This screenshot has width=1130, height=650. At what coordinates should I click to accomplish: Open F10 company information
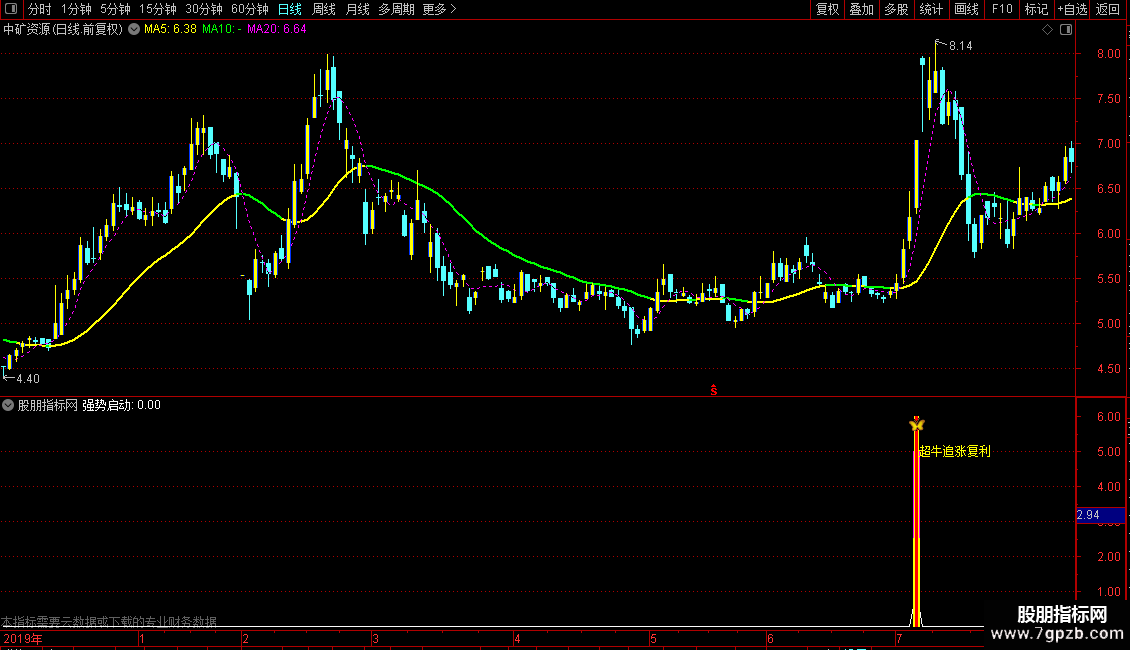(1002, 9)
